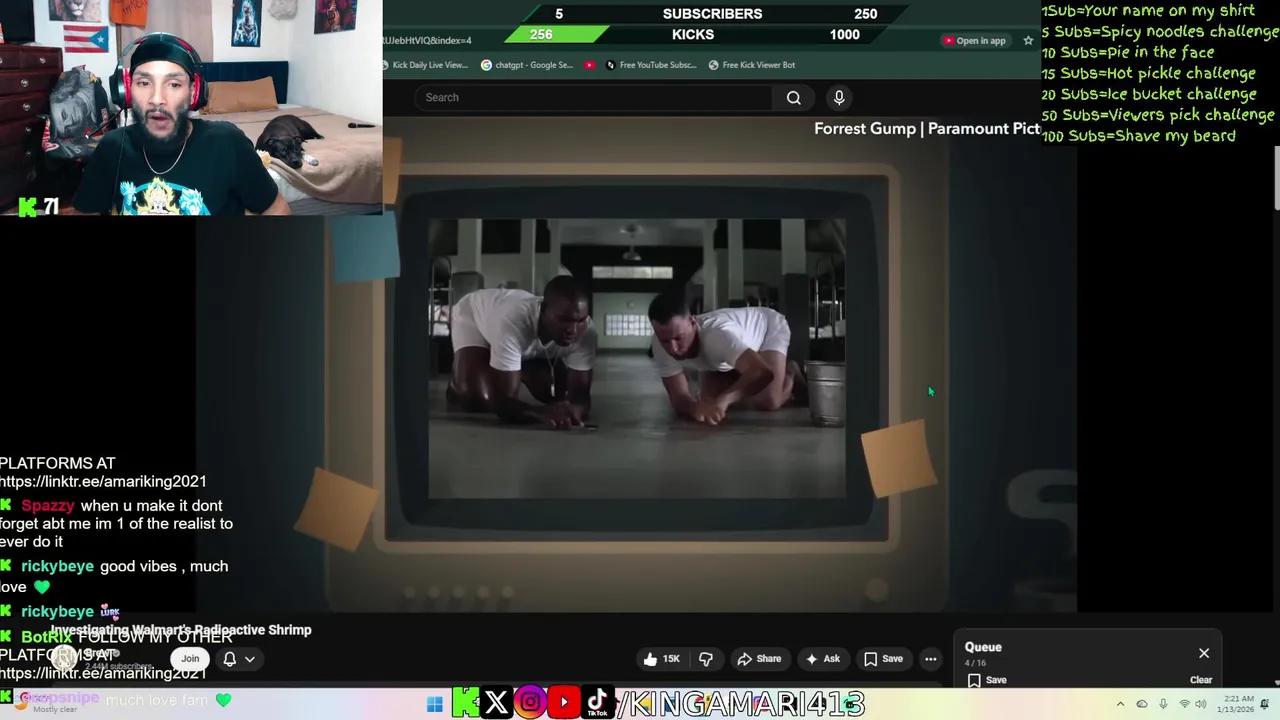Expand notification options dropdown arrow
Screen dimensions: 1280x720
click(250, 659)
